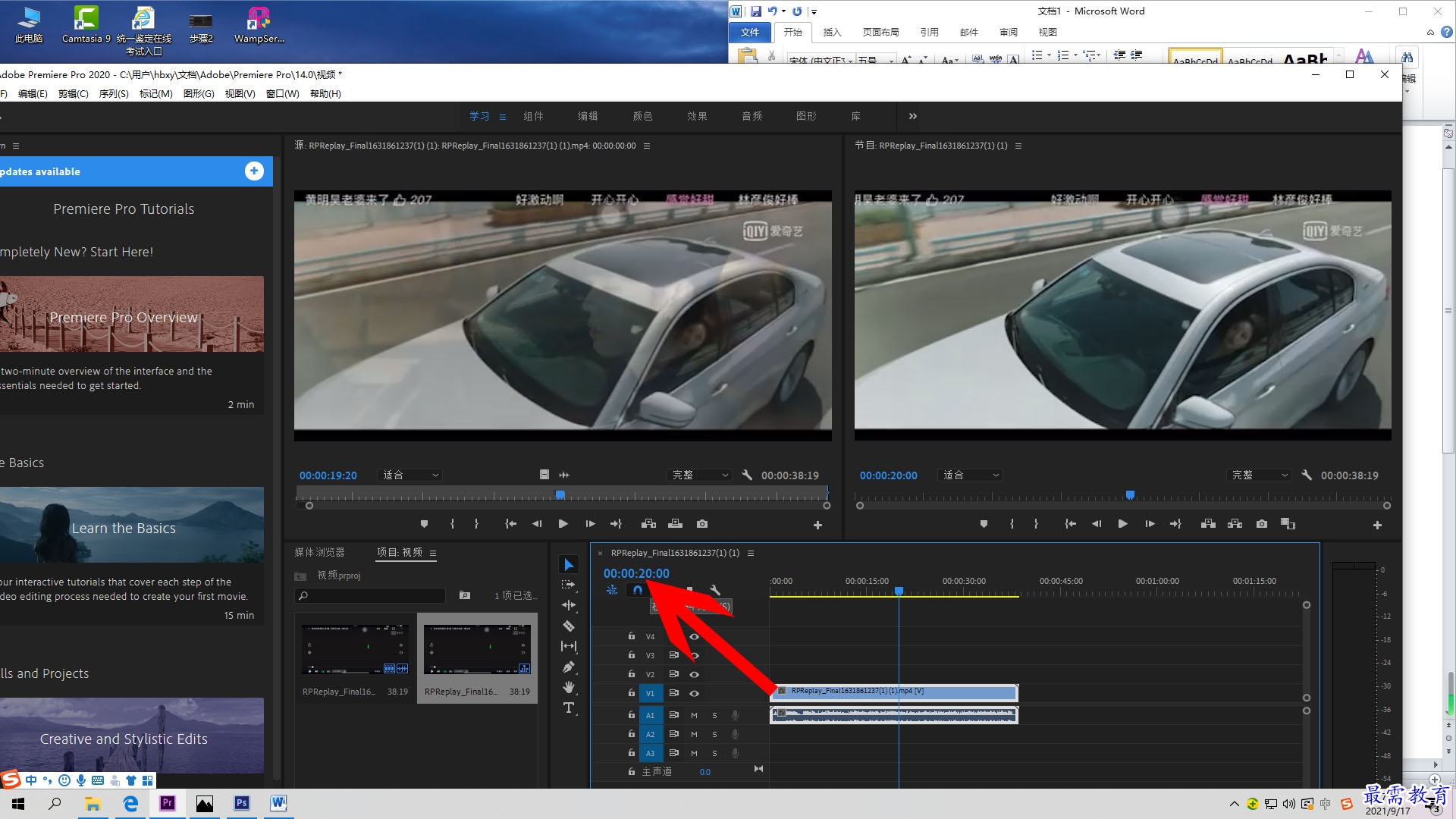
Task: Toggle V4 track output eye
Action: coord(694,636)
